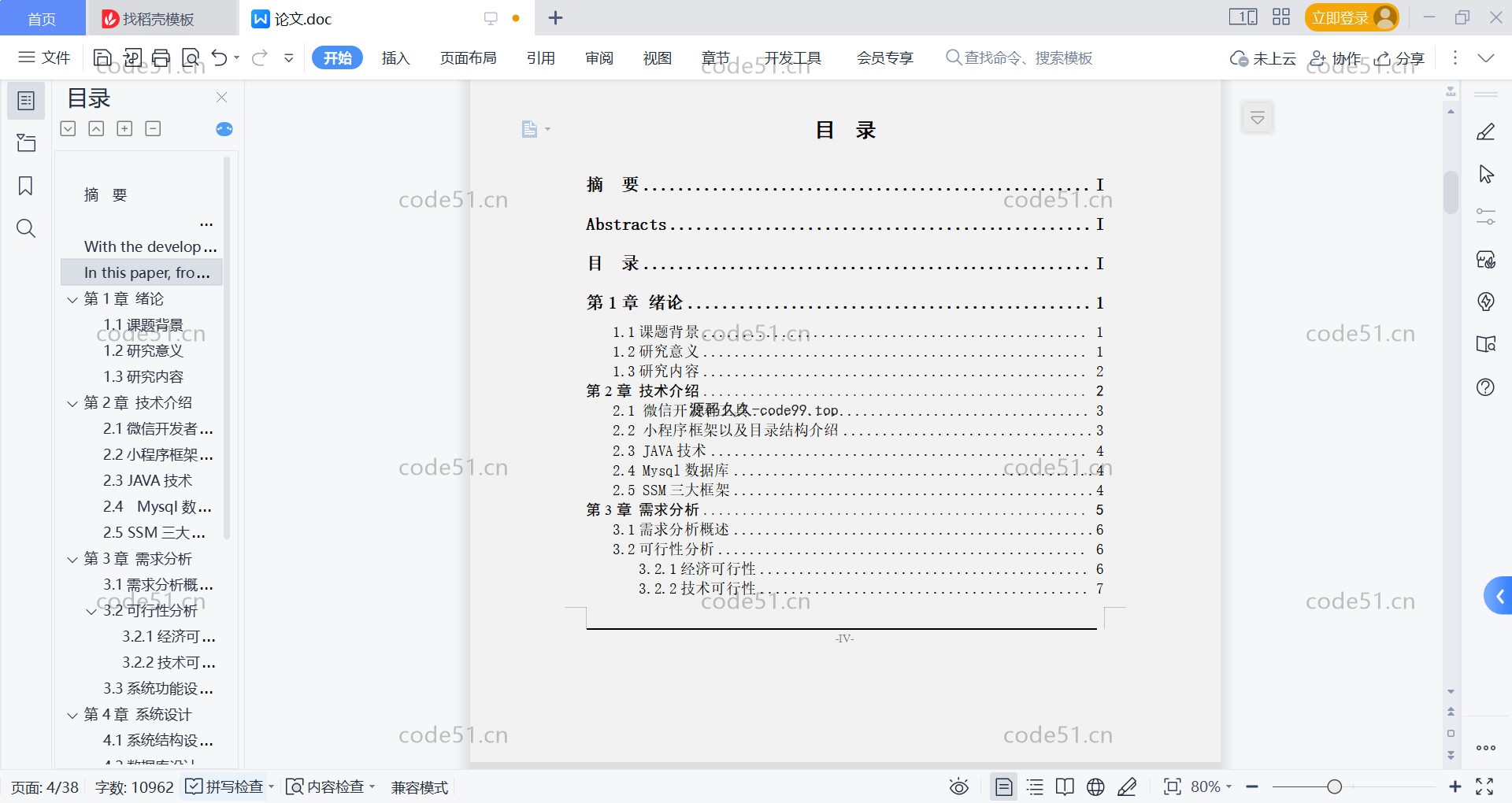Click the fit page zoom icon
This screenshot has height=803, width=1512.
[x=1172, y=786]
